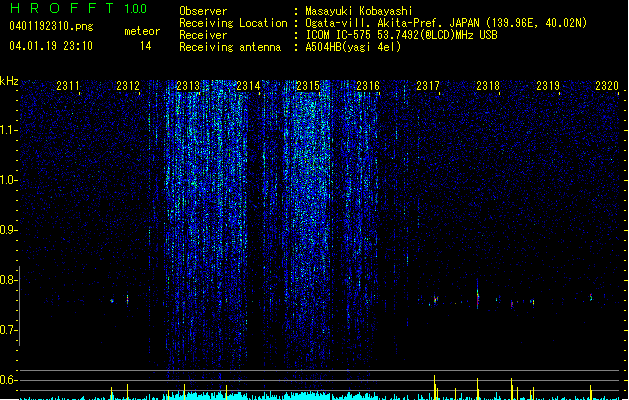The width and height of the screenshot is (629, 400).
Task: Click the 2311 time marker
Action: tap(68, 86)
